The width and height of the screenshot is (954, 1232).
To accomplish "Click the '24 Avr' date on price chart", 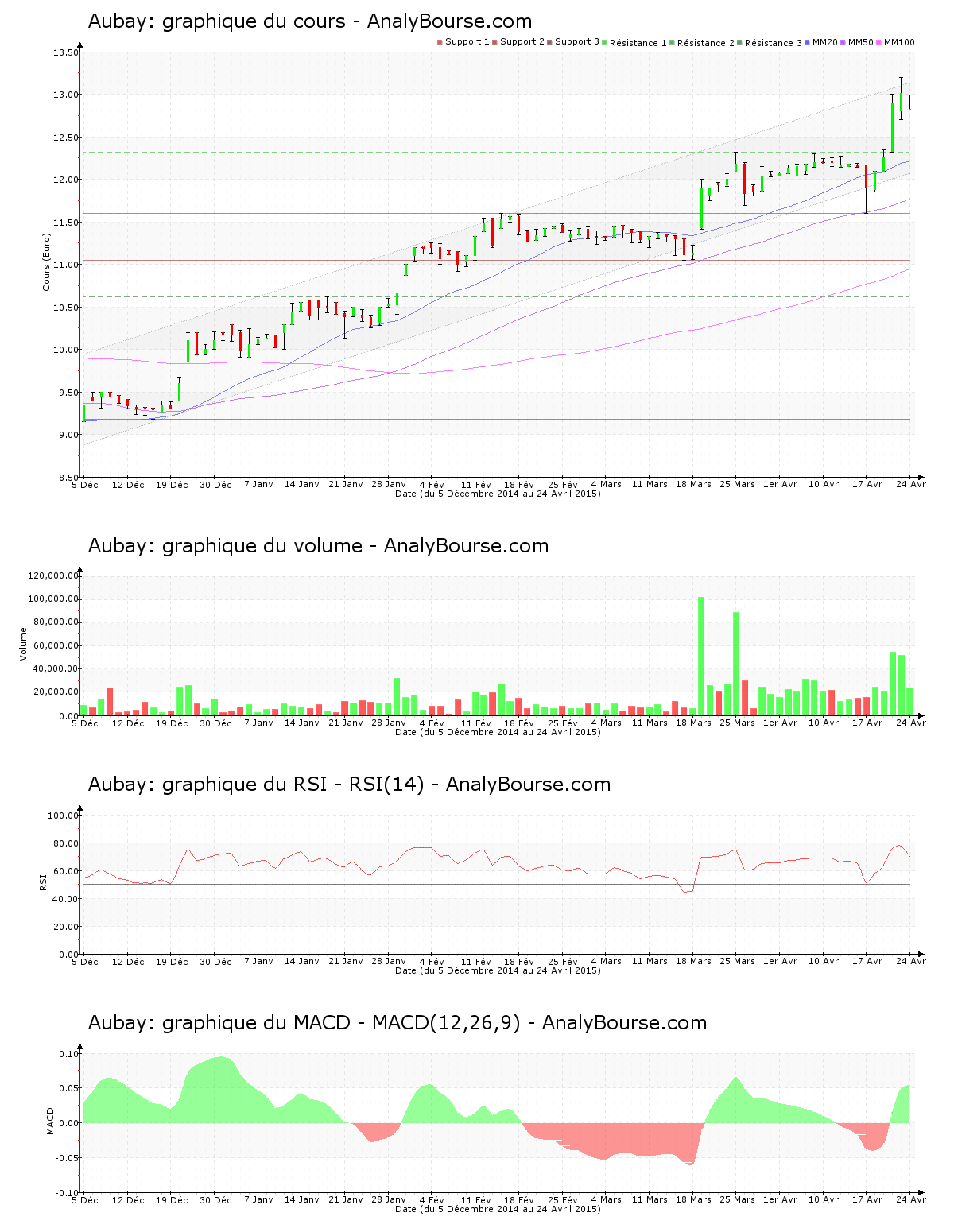I will point(910,484).
